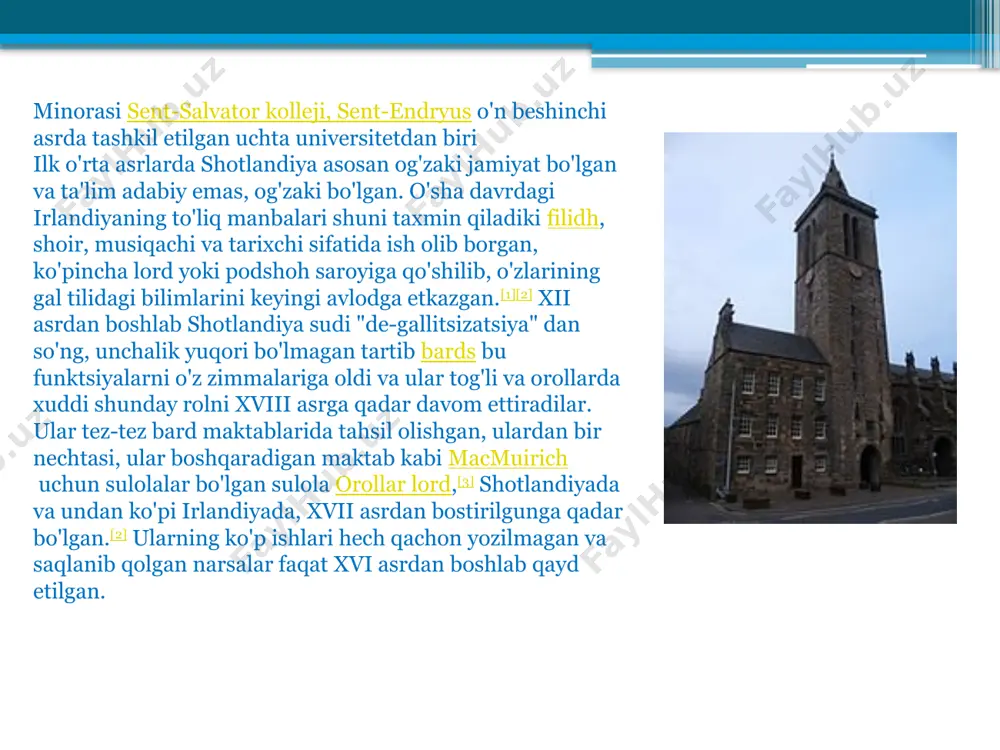Click the word Minorasi at the paragraph start

click(x=77, y=112)
